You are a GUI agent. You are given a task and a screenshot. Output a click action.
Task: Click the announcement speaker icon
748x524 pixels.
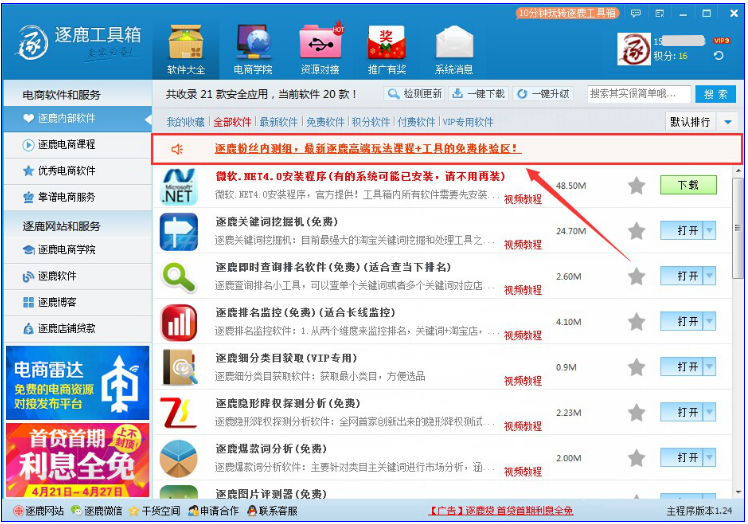(177, 149)
